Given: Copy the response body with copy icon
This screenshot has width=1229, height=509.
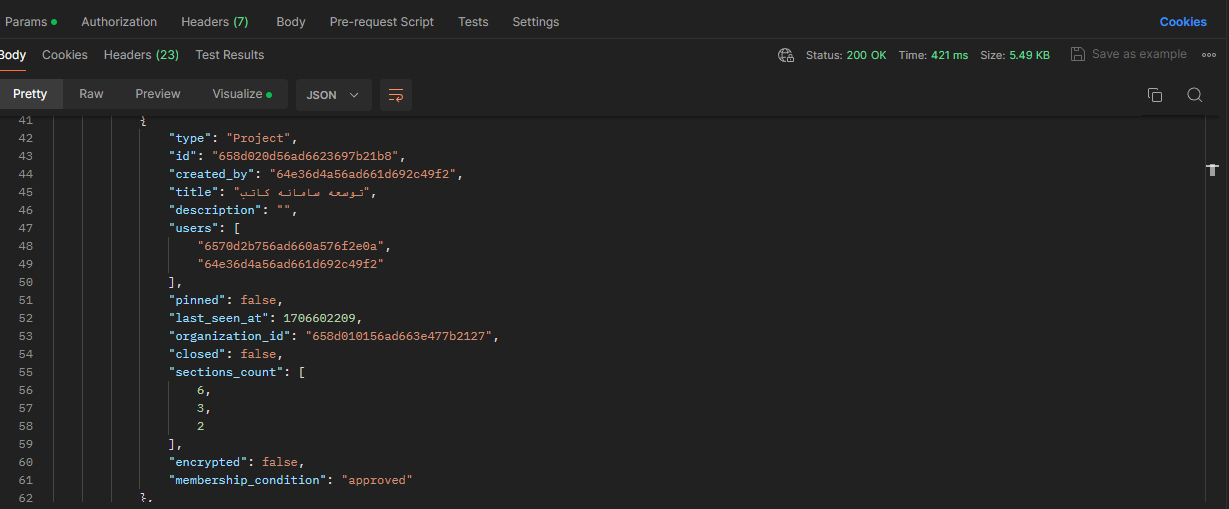Looking at the screenshot, I should (1154, 95).
